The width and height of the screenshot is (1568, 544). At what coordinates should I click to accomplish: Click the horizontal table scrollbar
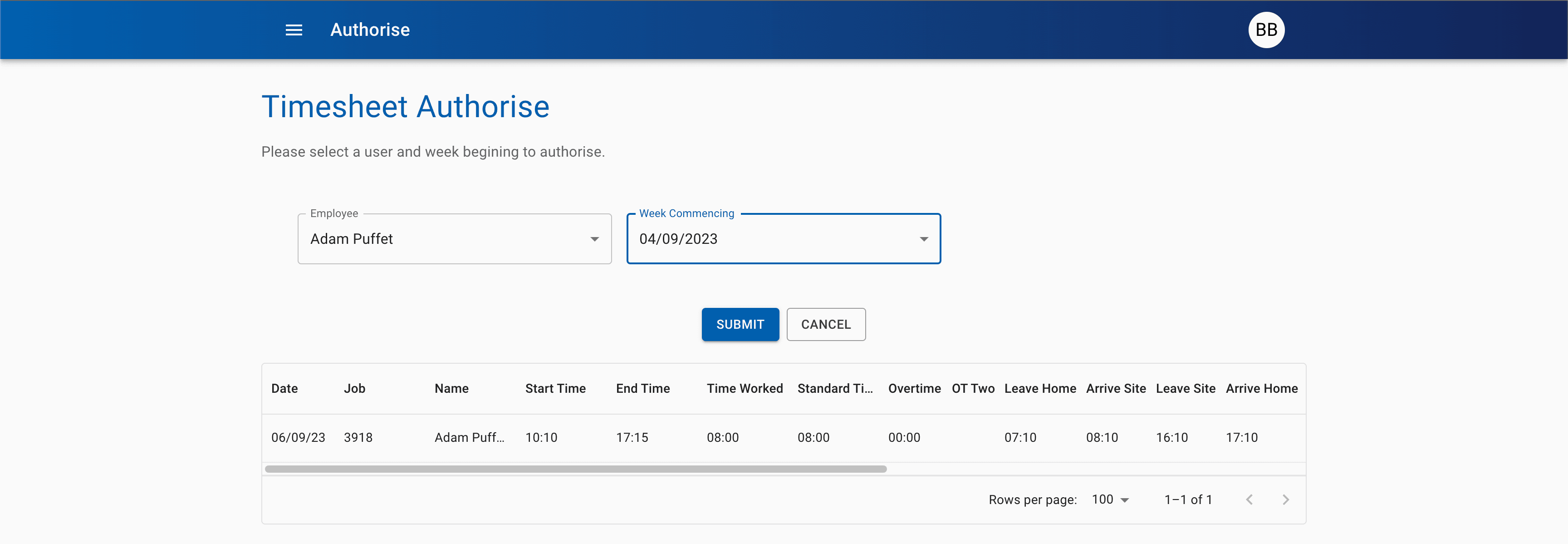(x=575, y=469)
